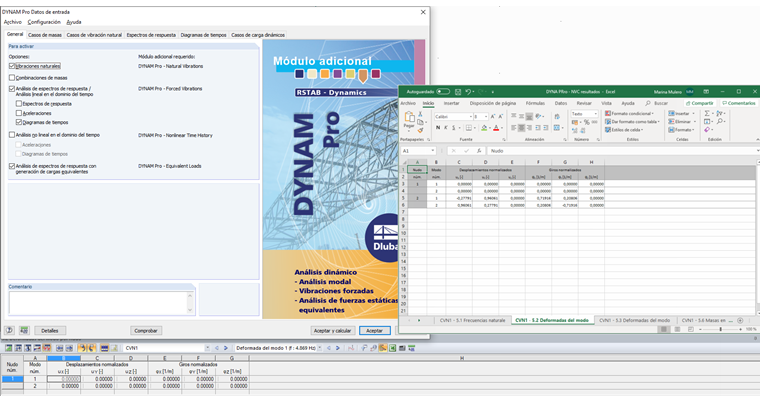760x403 pixels.
Task: Click the Excel formula bar showing Nudo
Action: (x=622, y=151)
